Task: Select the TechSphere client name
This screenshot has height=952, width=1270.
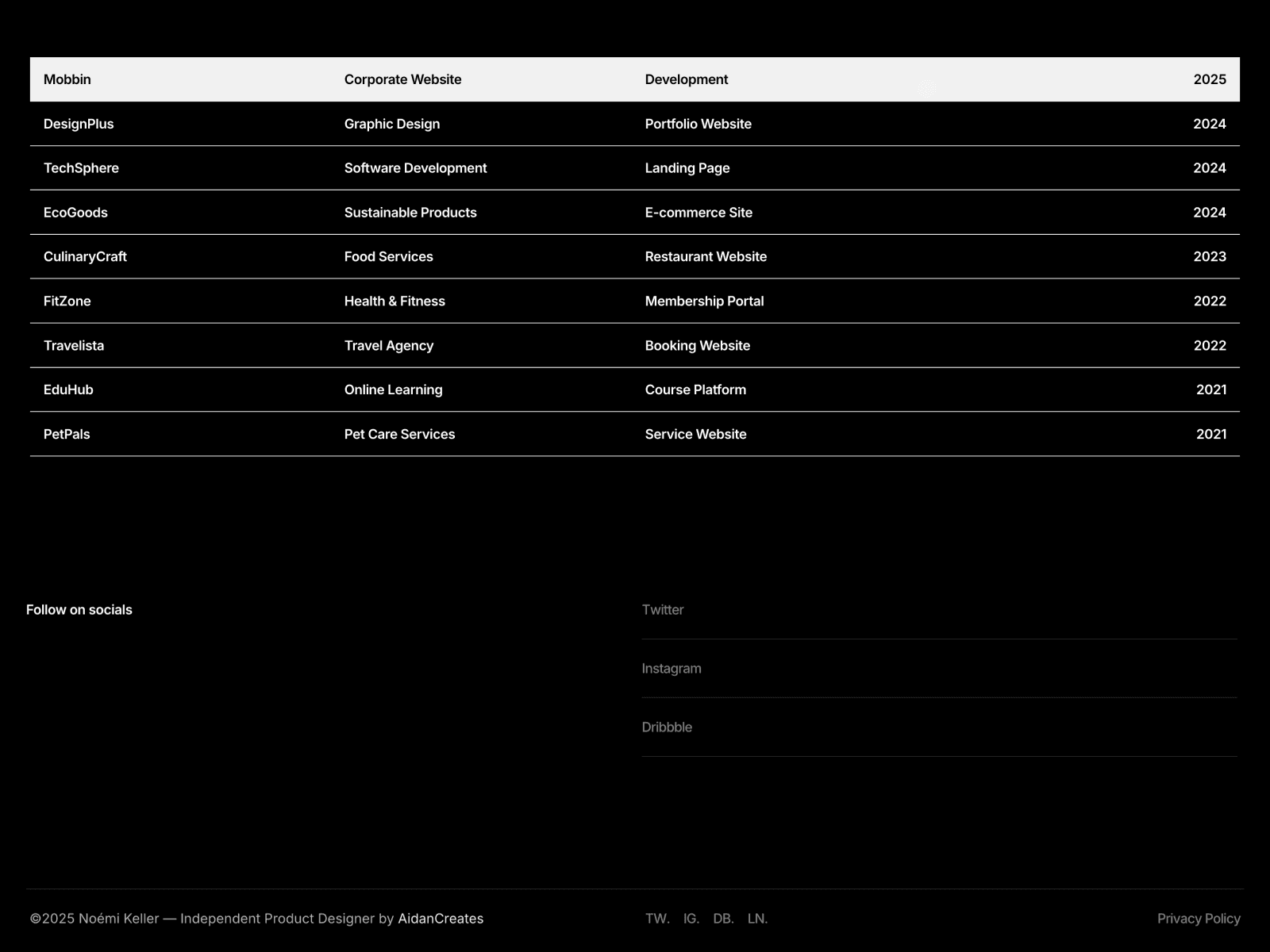Action: [x=81, y=168]
